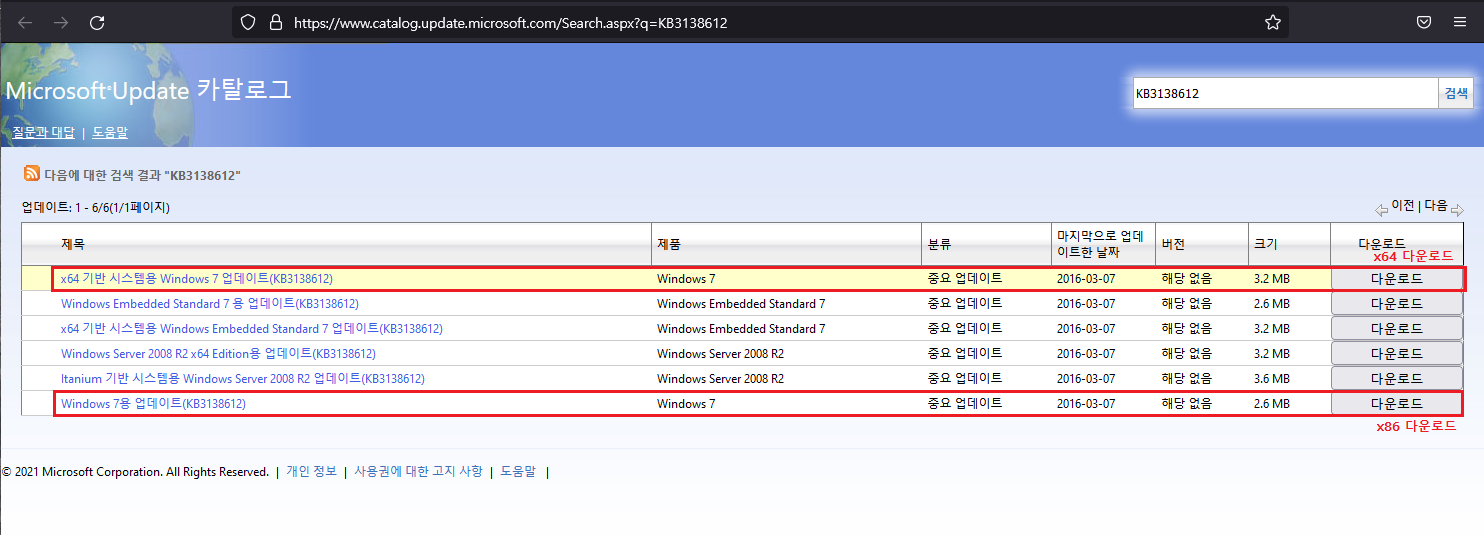This screenshot has height=535, width=1484.
Task: Click 다운로드 for Itanium Windows Server 2008 R2
Action: click(1396, 378)
